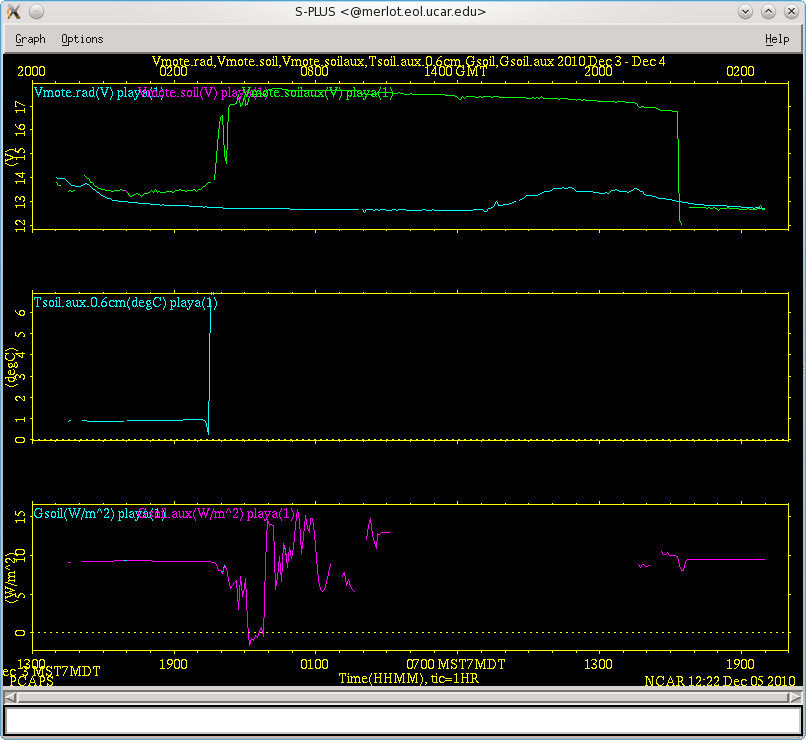
Task: Click the S-PLUS window title text
Action: pyautogui.click(x=402, y=11)
